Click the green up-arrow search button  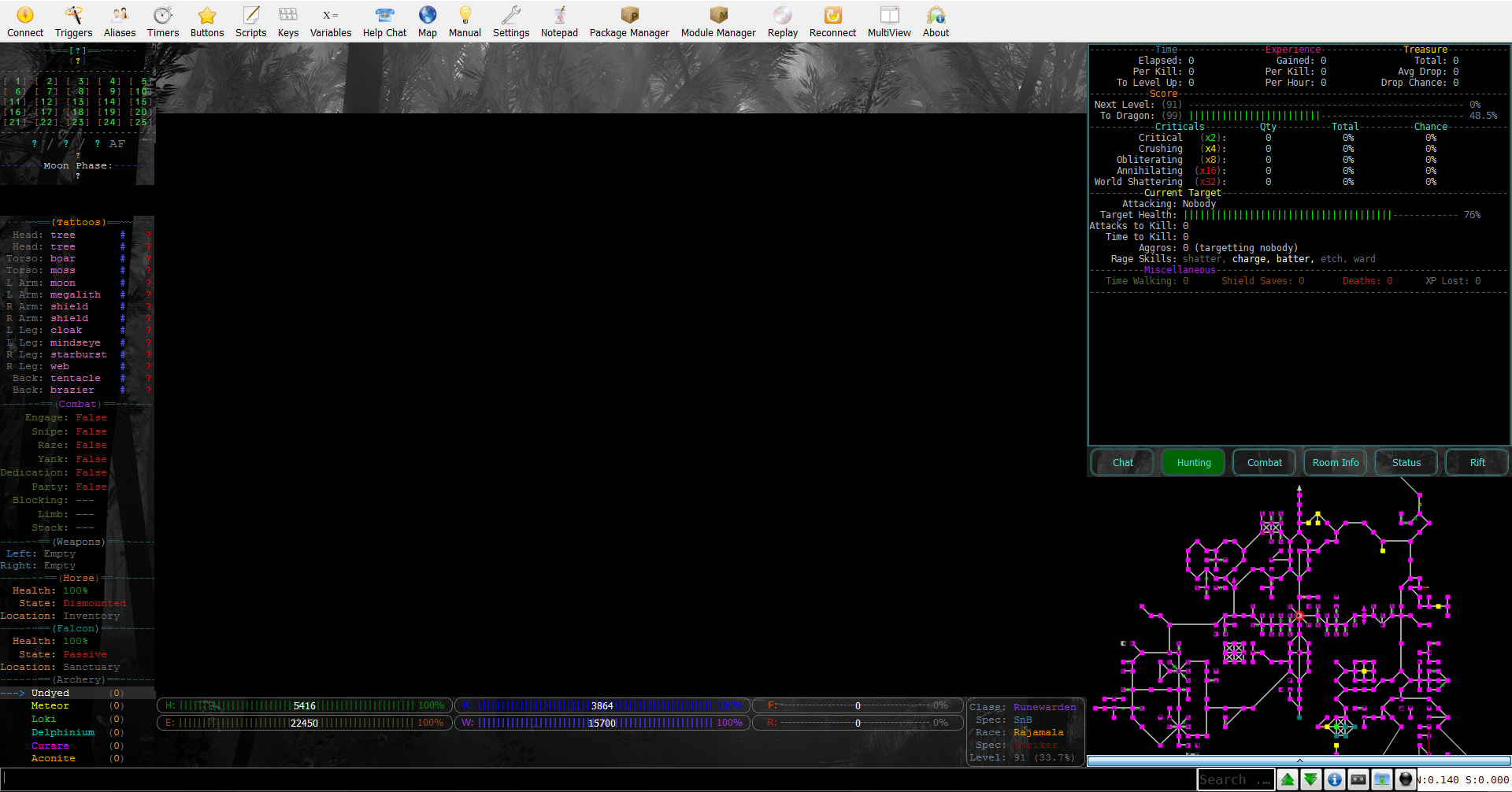[x=1288, y=779]
